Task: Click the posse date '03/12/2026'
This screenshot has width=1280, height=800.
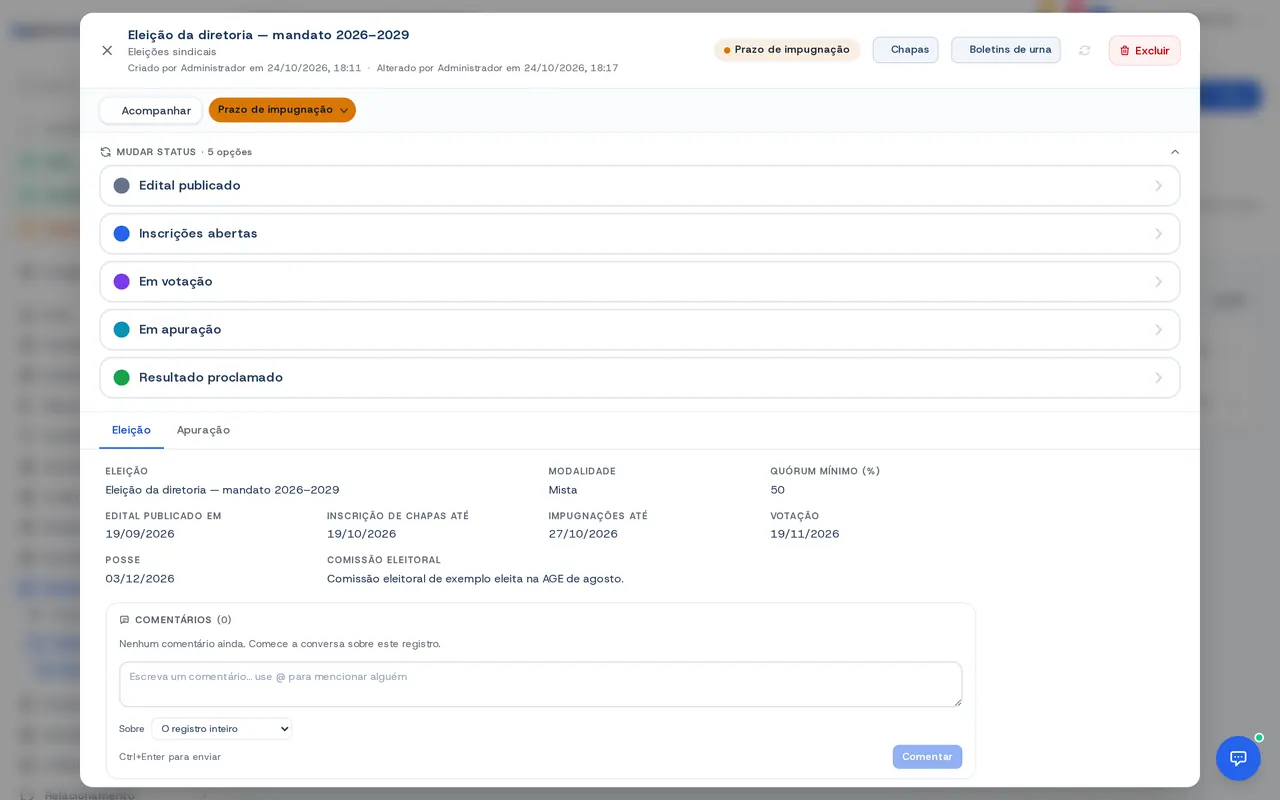Action: [140, 579]
